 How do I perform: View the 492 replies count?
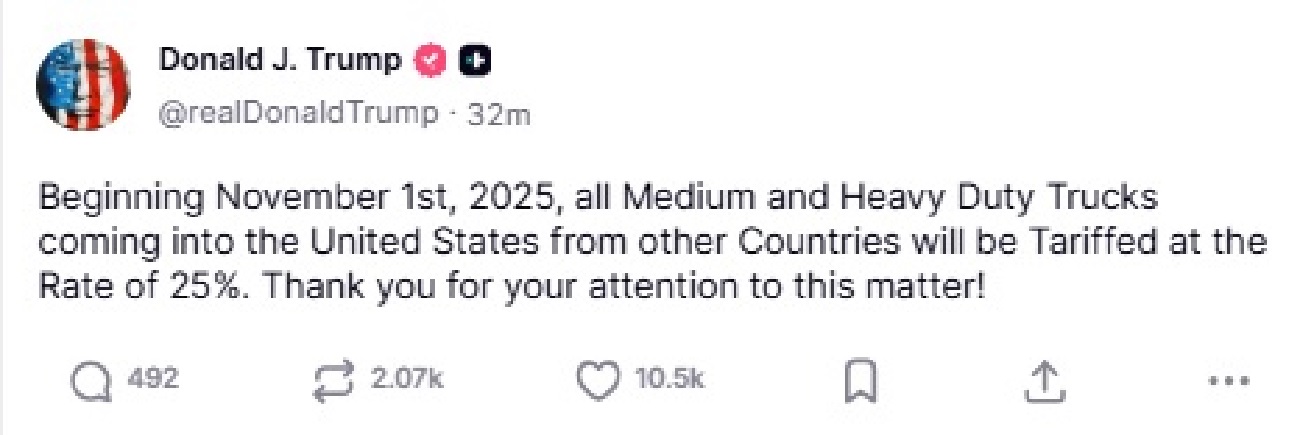pos(153,380)
